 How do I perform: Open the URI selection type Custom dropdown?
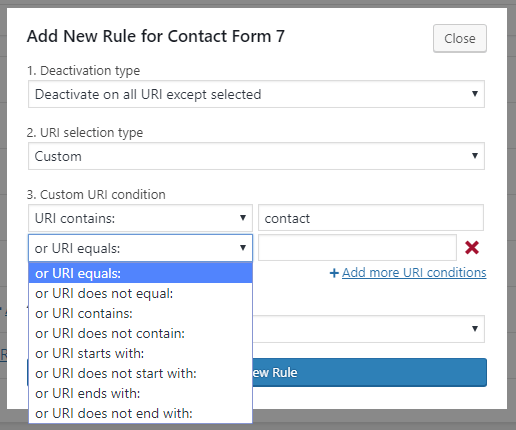click(x=256, y=156)
